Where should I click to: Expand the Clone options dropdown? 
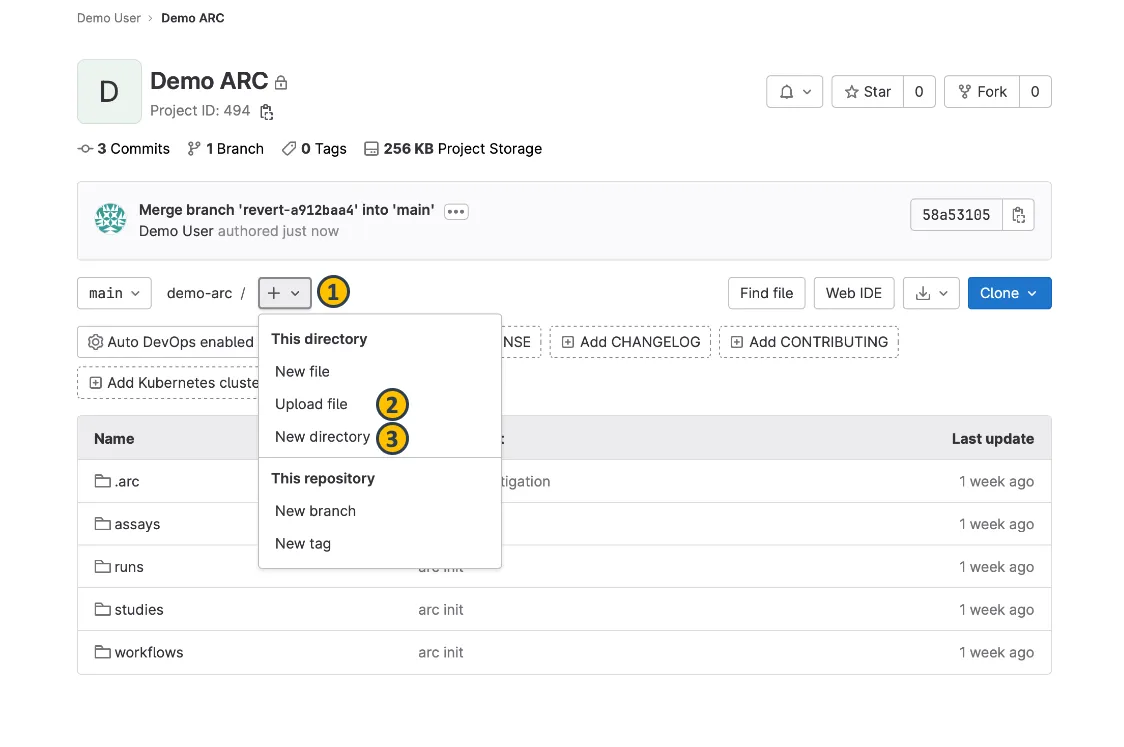[1009, 293]
